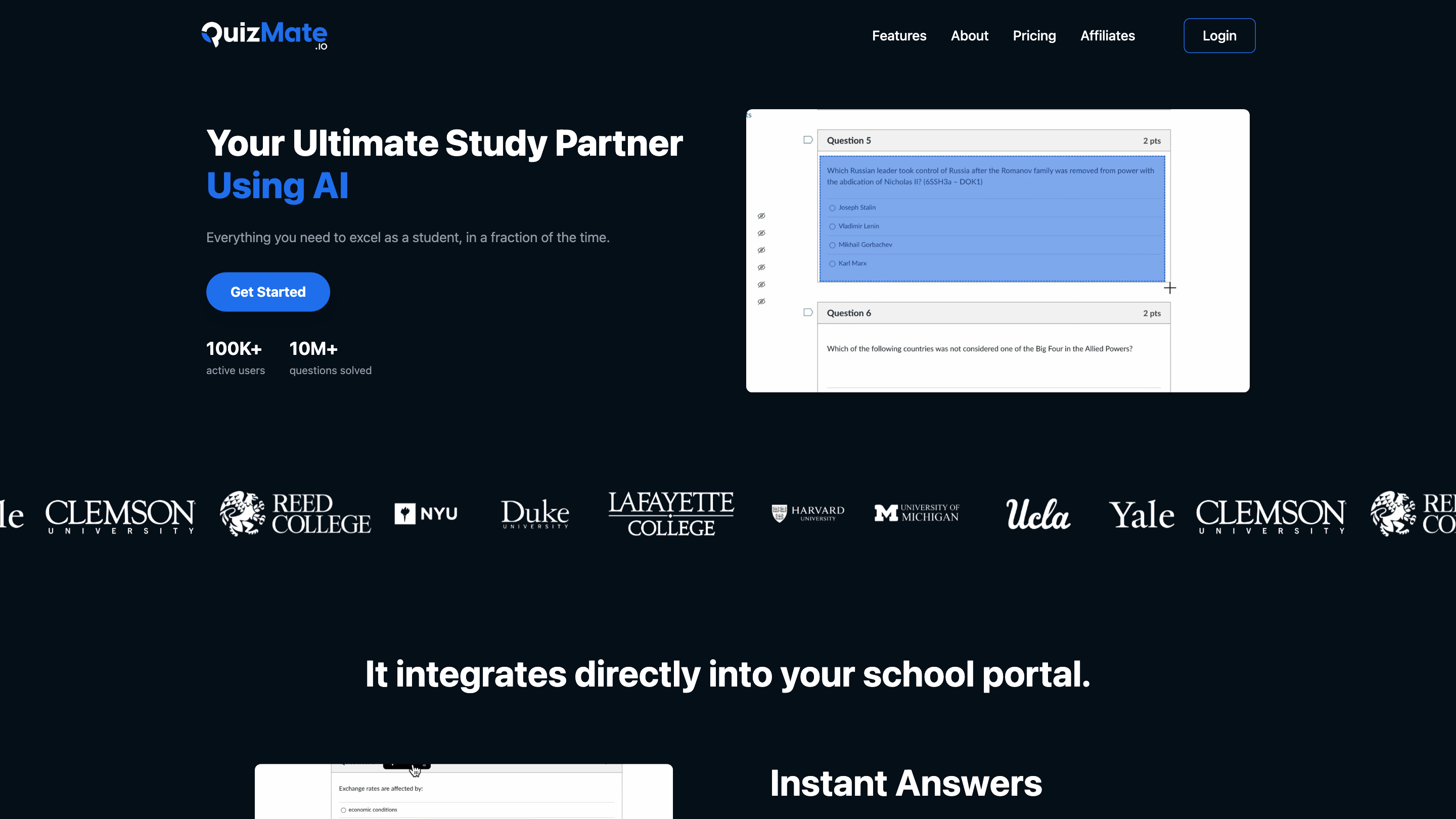Go to the Affiliates page
1456x819 pixels.
1107,35
